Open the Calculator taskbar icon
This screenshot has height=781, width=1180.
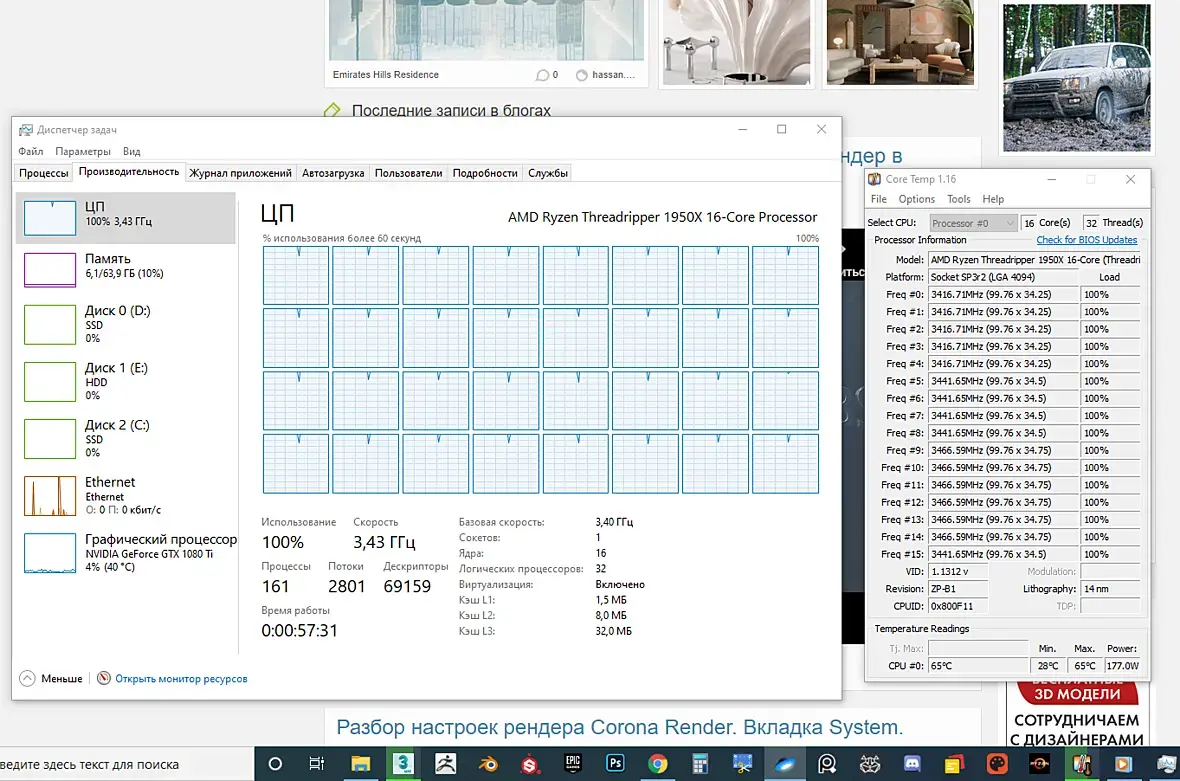[x=700, y=764]
